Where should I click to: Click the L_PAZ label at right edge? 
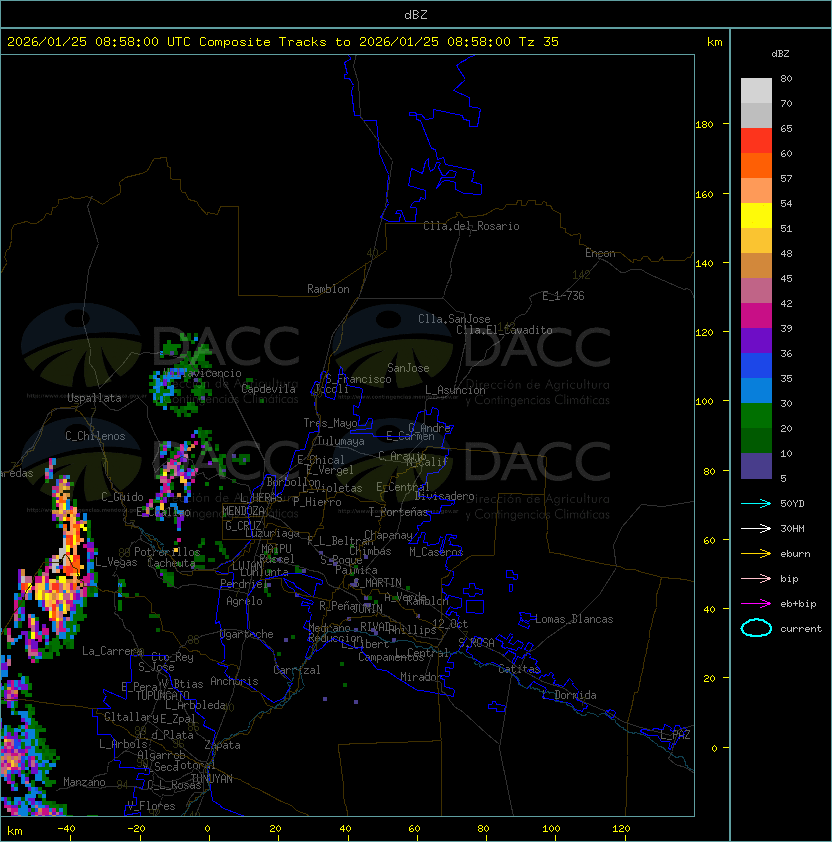point(675,735)
